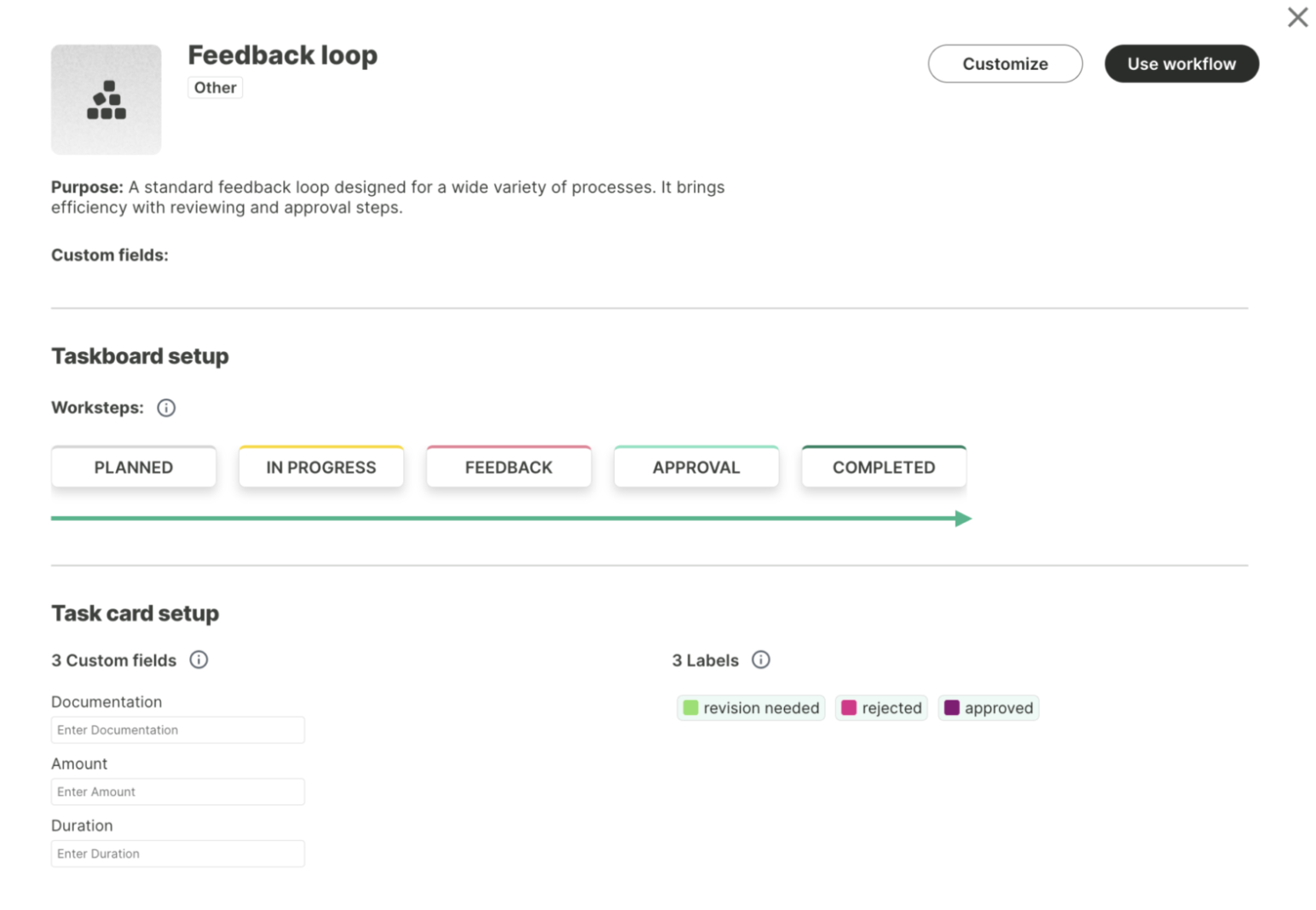This screenshot has height=910, width=1316.
Task: Click into the Enter Duration field
Action: click(x=177, y=854)
